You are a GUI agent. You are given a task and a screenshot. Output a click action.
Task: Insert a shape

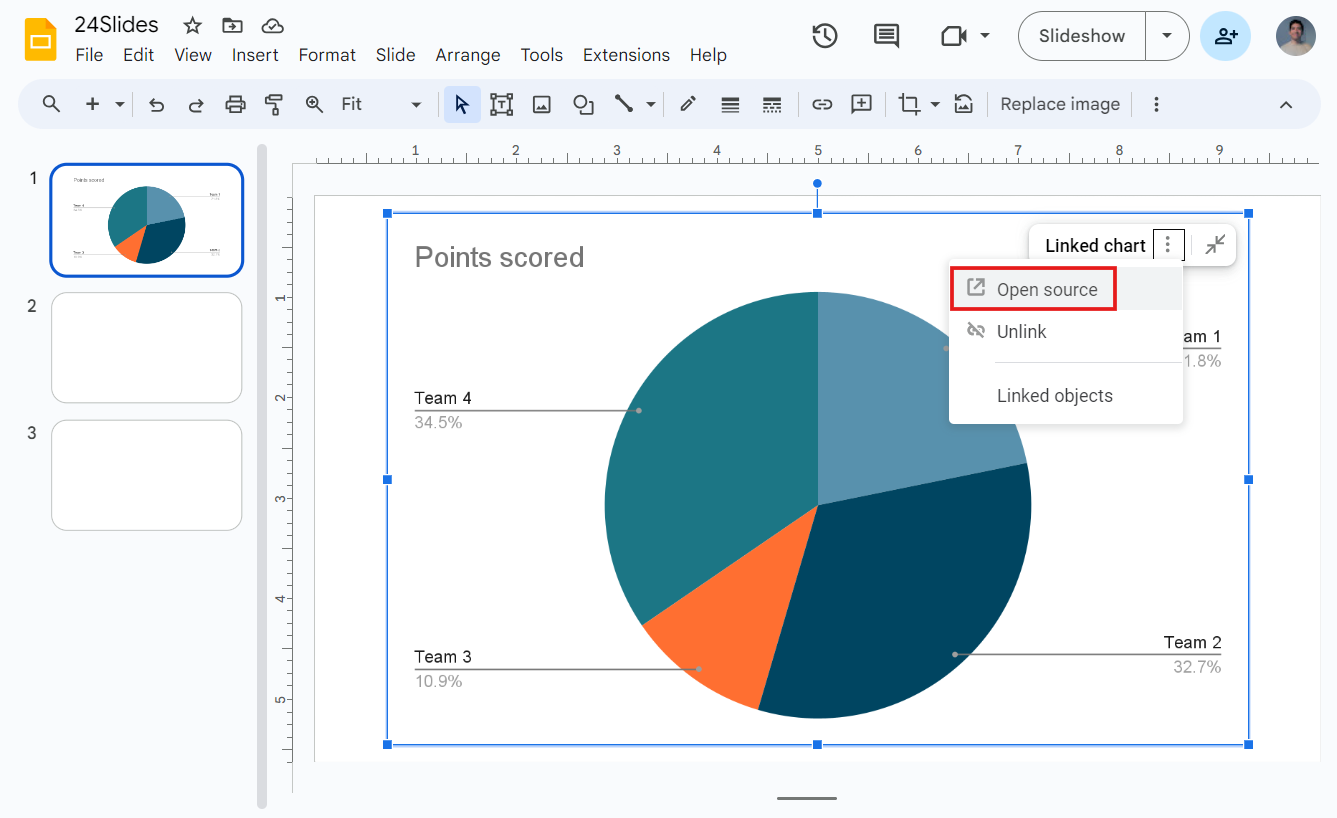click(x=583, y=104)
